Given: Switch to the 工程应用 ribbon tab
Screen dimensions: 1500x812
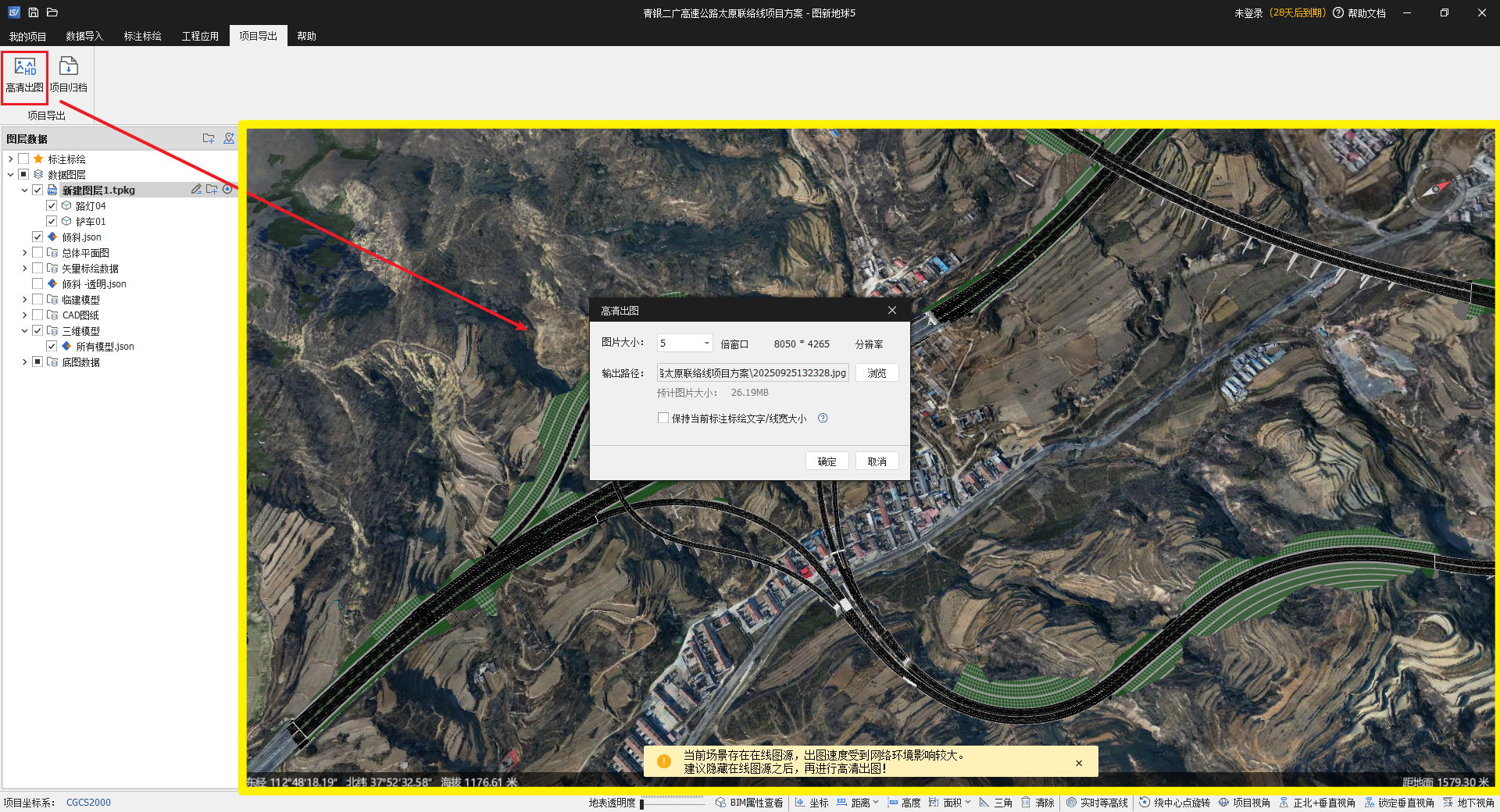Looking at the screenshot, I should [x=200, y=36].
